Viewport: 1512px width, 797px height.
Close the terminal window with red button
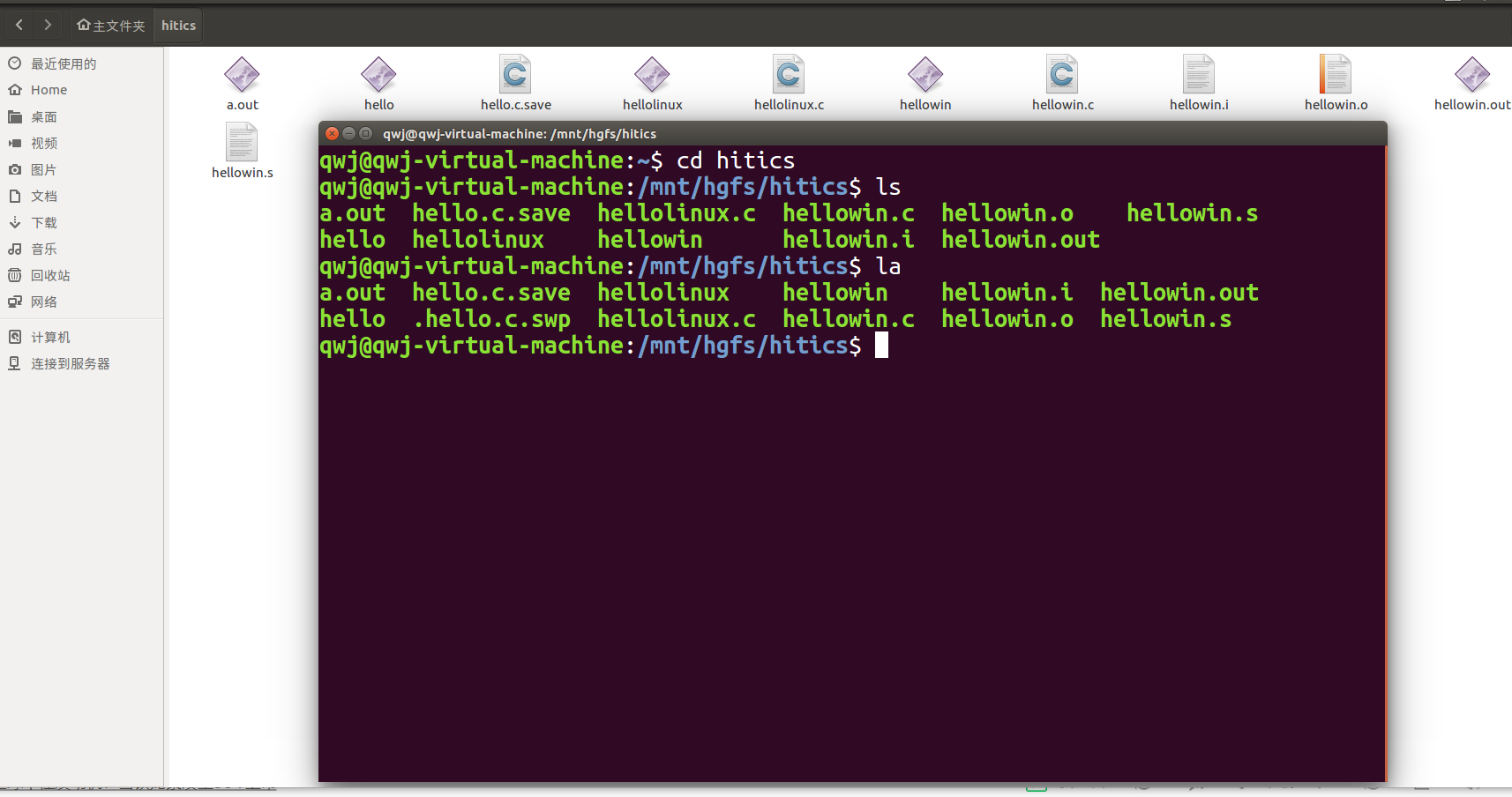click(332, 133)
